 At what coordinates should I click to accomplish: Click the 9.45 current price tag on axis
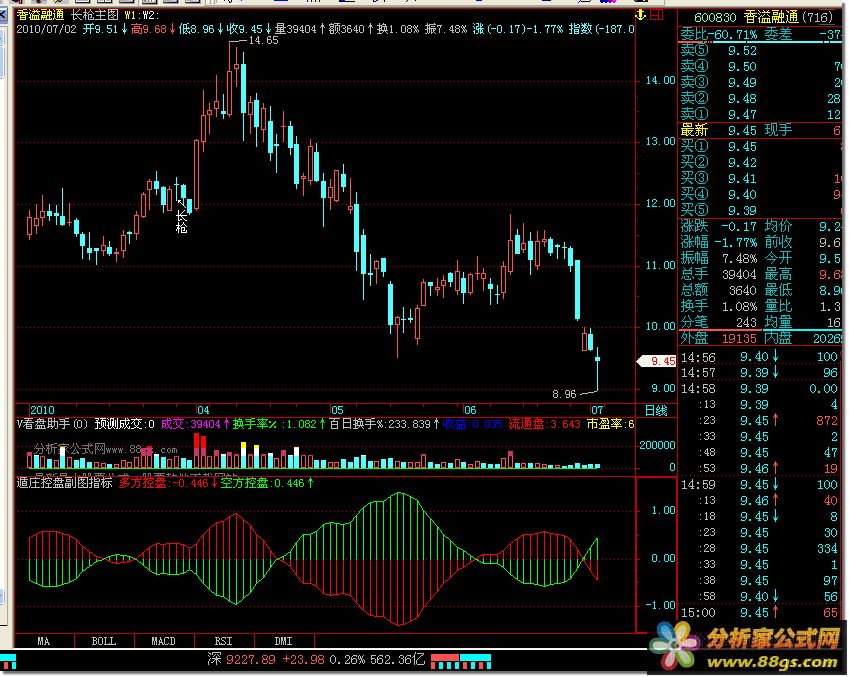click(x=660, y=361)
